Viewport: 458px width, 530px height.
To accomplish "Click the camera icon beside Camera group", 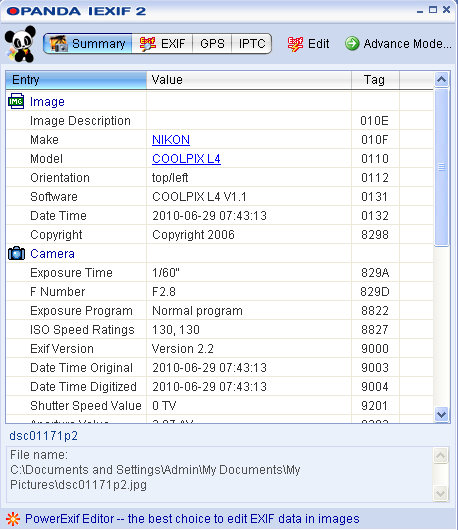I will tap(17, 254).
